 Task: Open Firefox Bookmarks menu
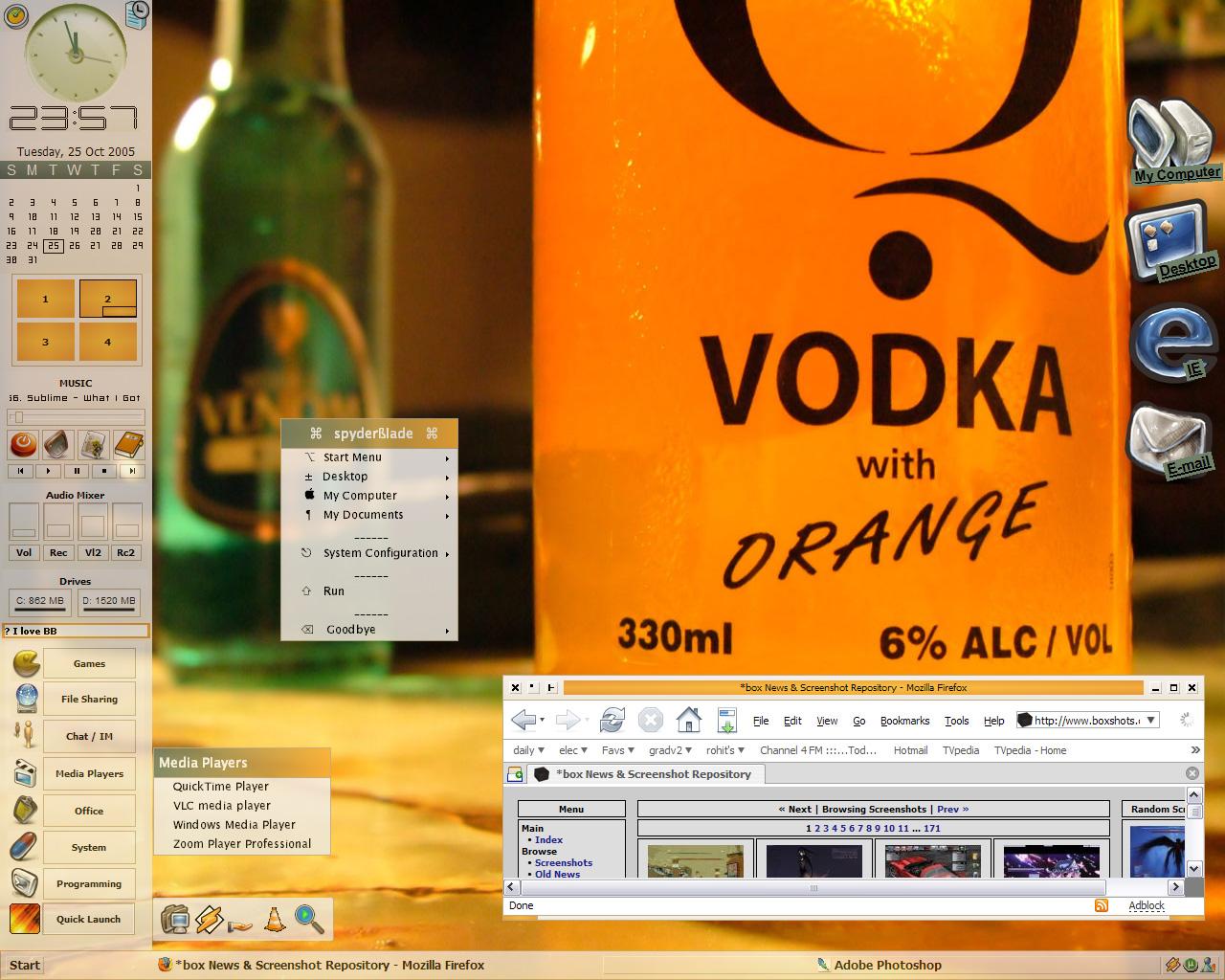904,721
